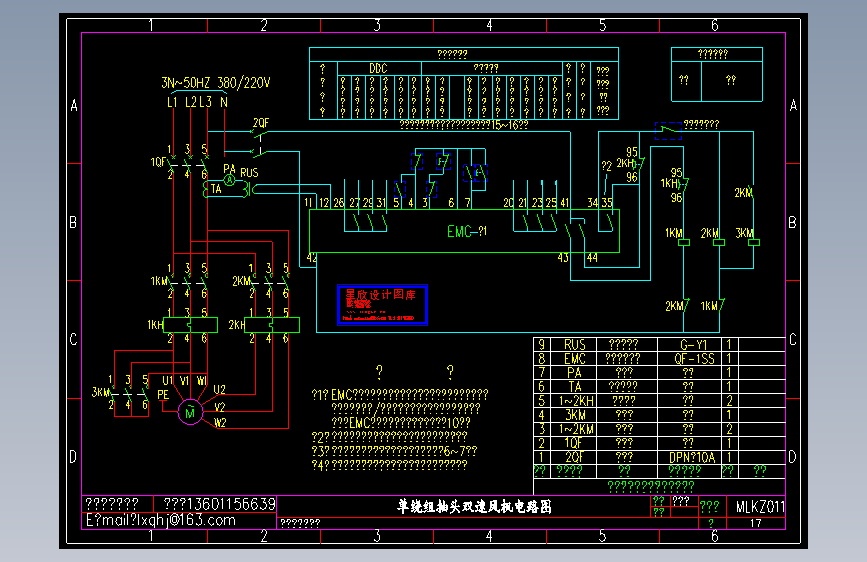Select the "2QF" cell in parts table
Screen dimensions: 867x562
tap(574, 457)
